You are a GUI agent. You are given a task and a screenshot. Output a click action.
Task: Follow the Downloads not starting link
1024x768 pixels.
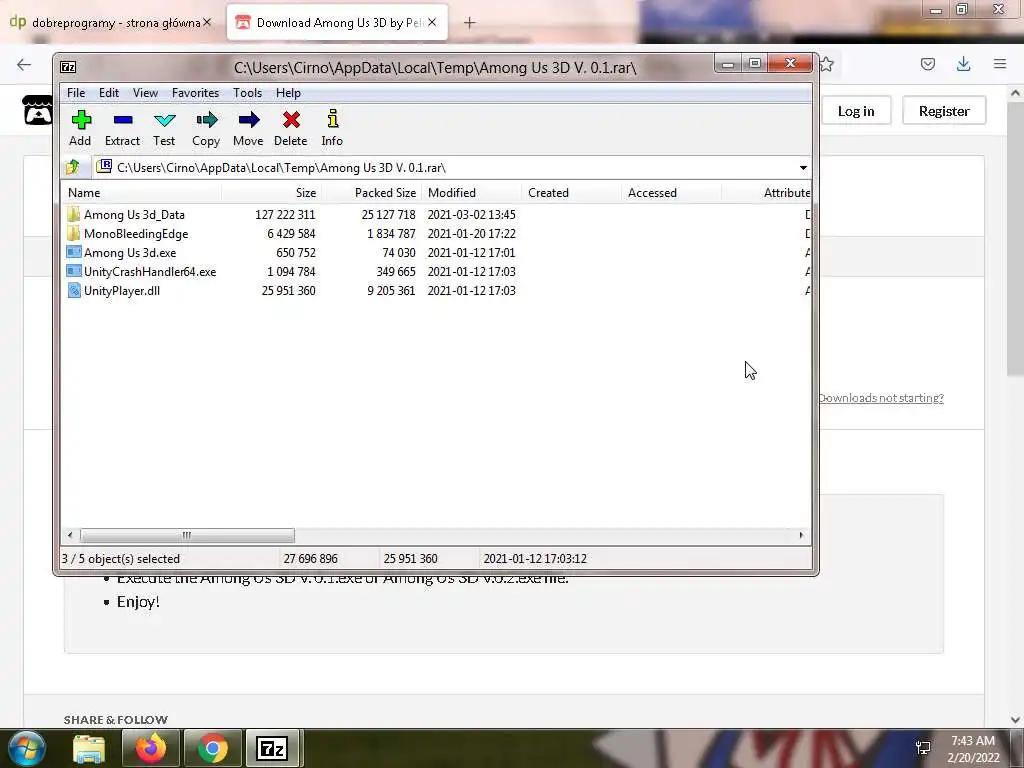point(881,398)
